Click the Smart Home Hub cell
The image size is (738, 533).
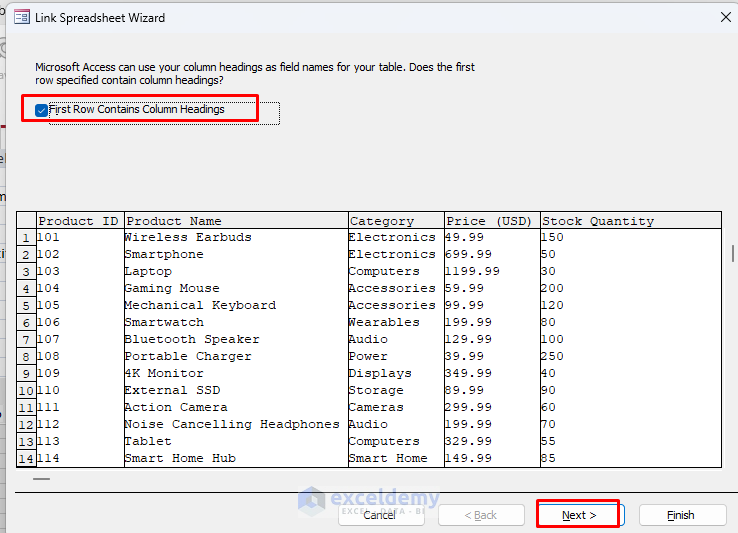236,458
